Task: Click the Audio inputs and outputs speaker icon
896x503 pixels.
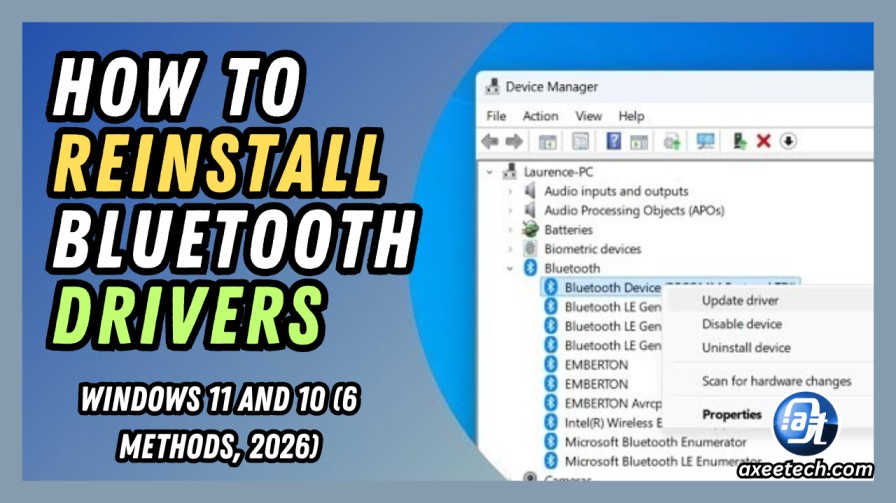Action: click(530, 190)
